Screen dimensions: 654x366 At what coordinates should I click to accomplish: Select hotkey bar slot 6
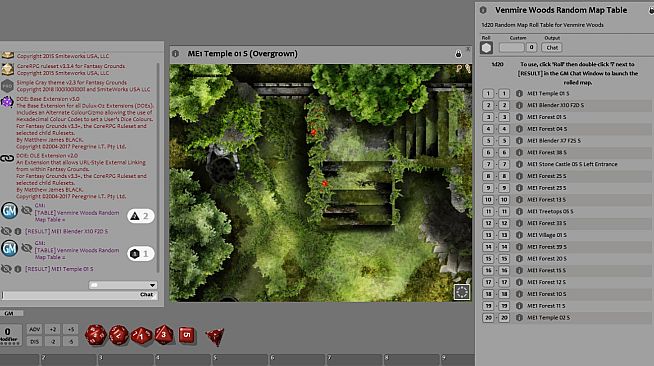point(297,360)
